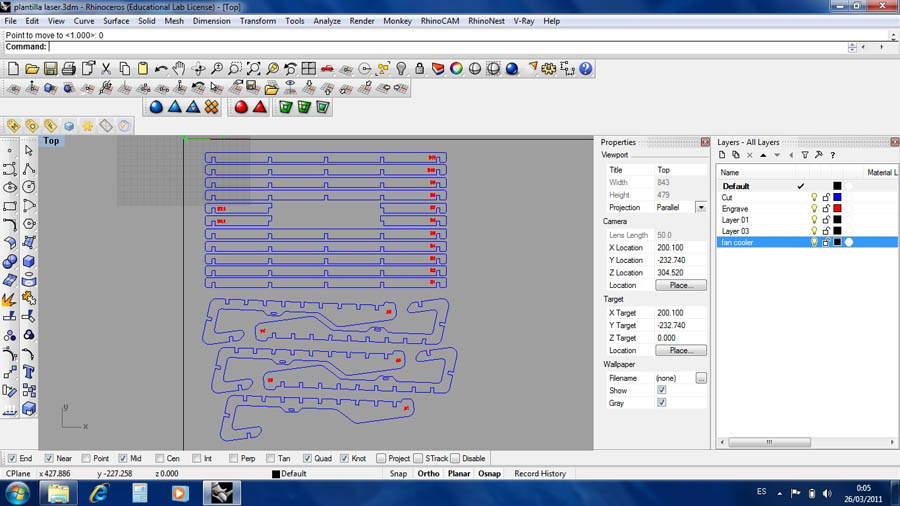Click the blue render sphere icon

pyautogui.click(x=511, y=69)
